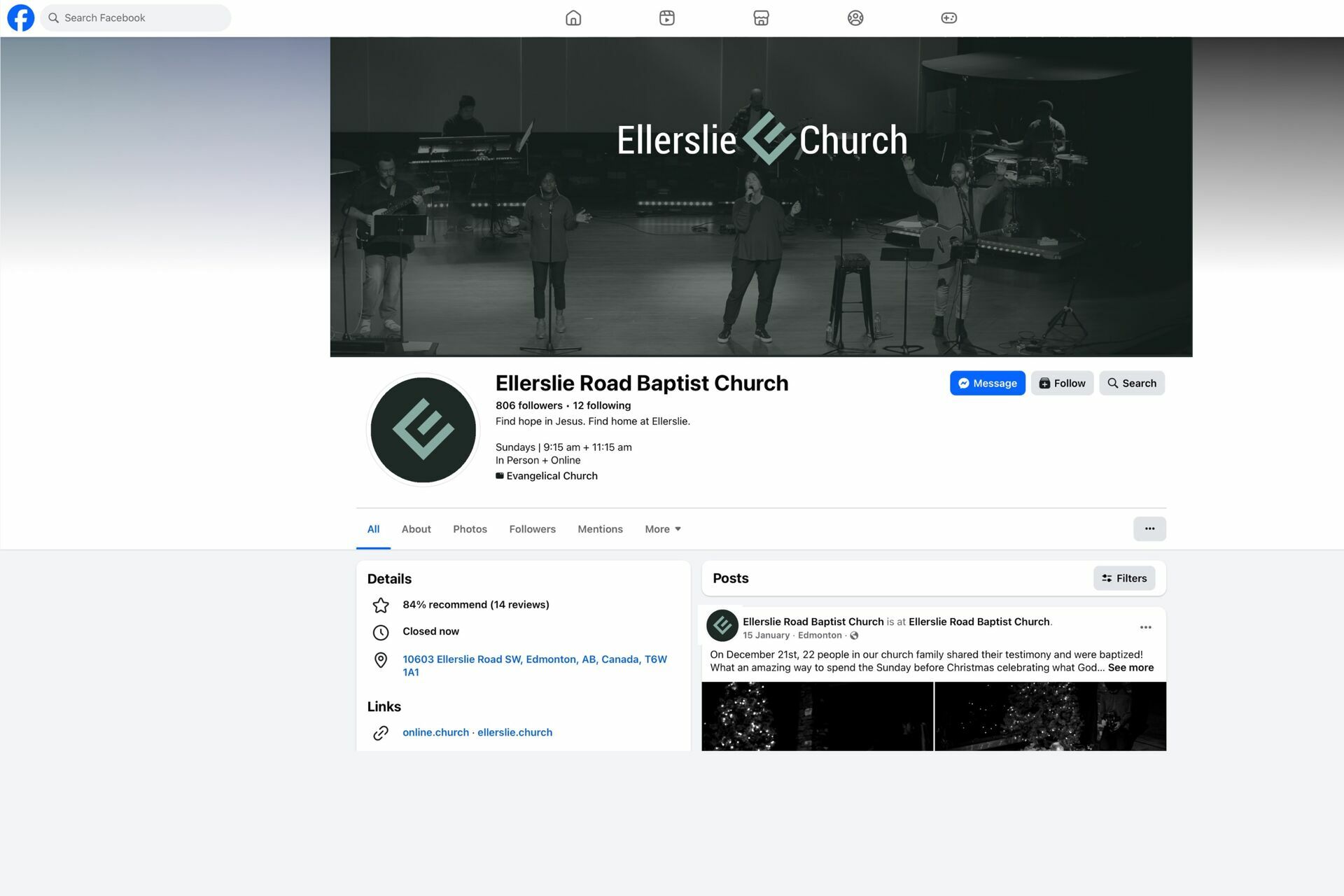Open 84% recommend (14 reviews)
This screenshot has height=896, width=1344.
pos(475,605)
